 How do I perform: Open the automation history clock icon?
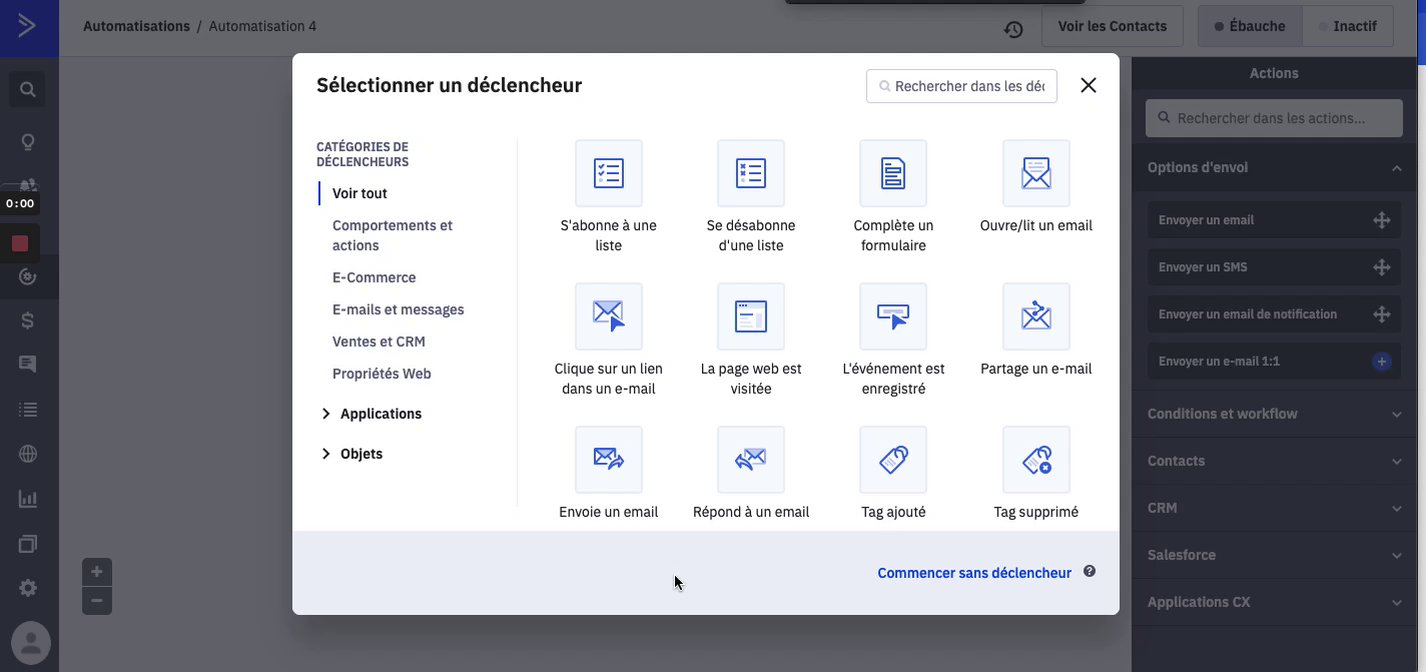[1013, 29]
